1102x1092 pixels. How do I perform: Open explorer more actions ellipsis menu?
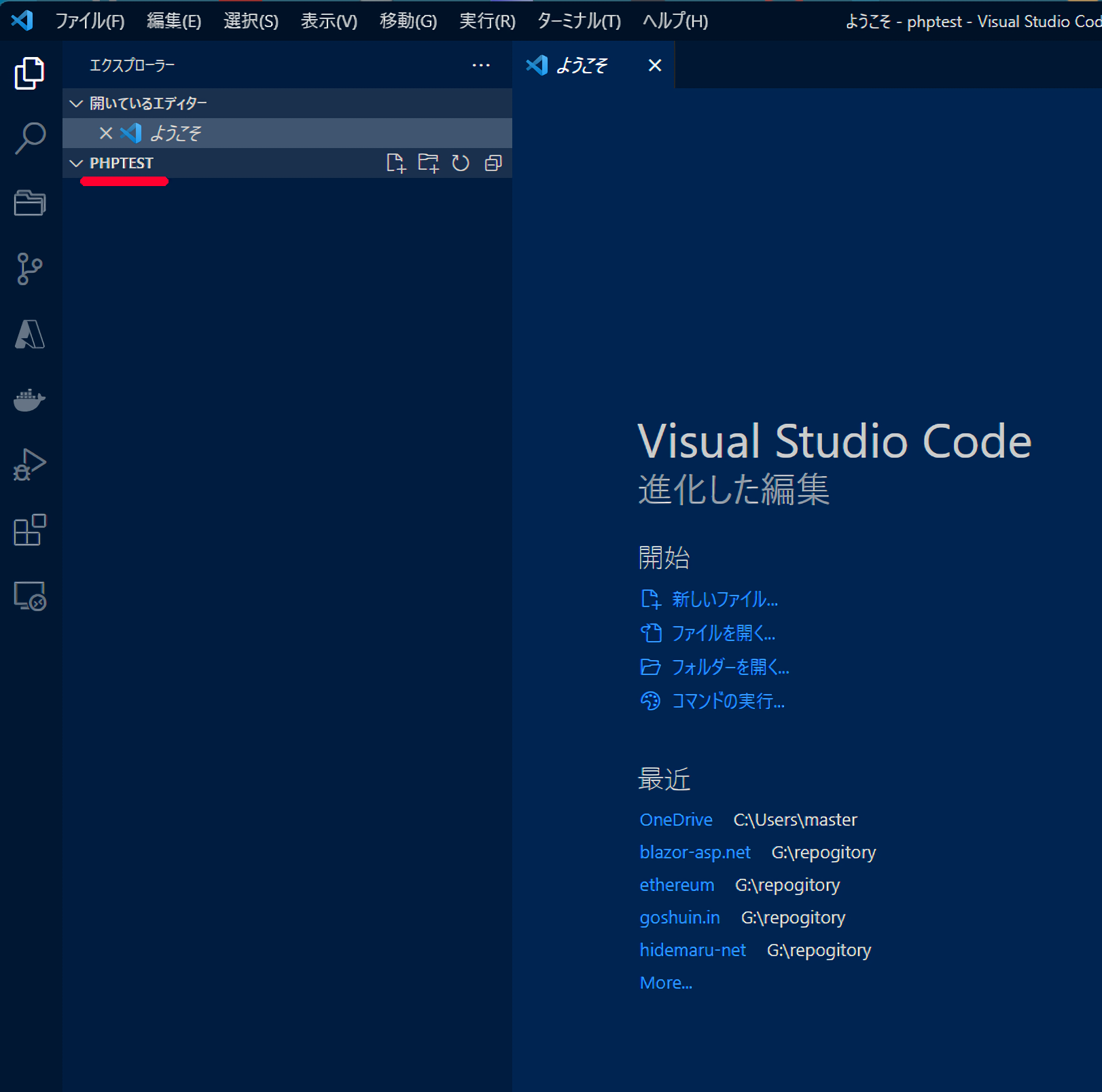tap(481, 65)
